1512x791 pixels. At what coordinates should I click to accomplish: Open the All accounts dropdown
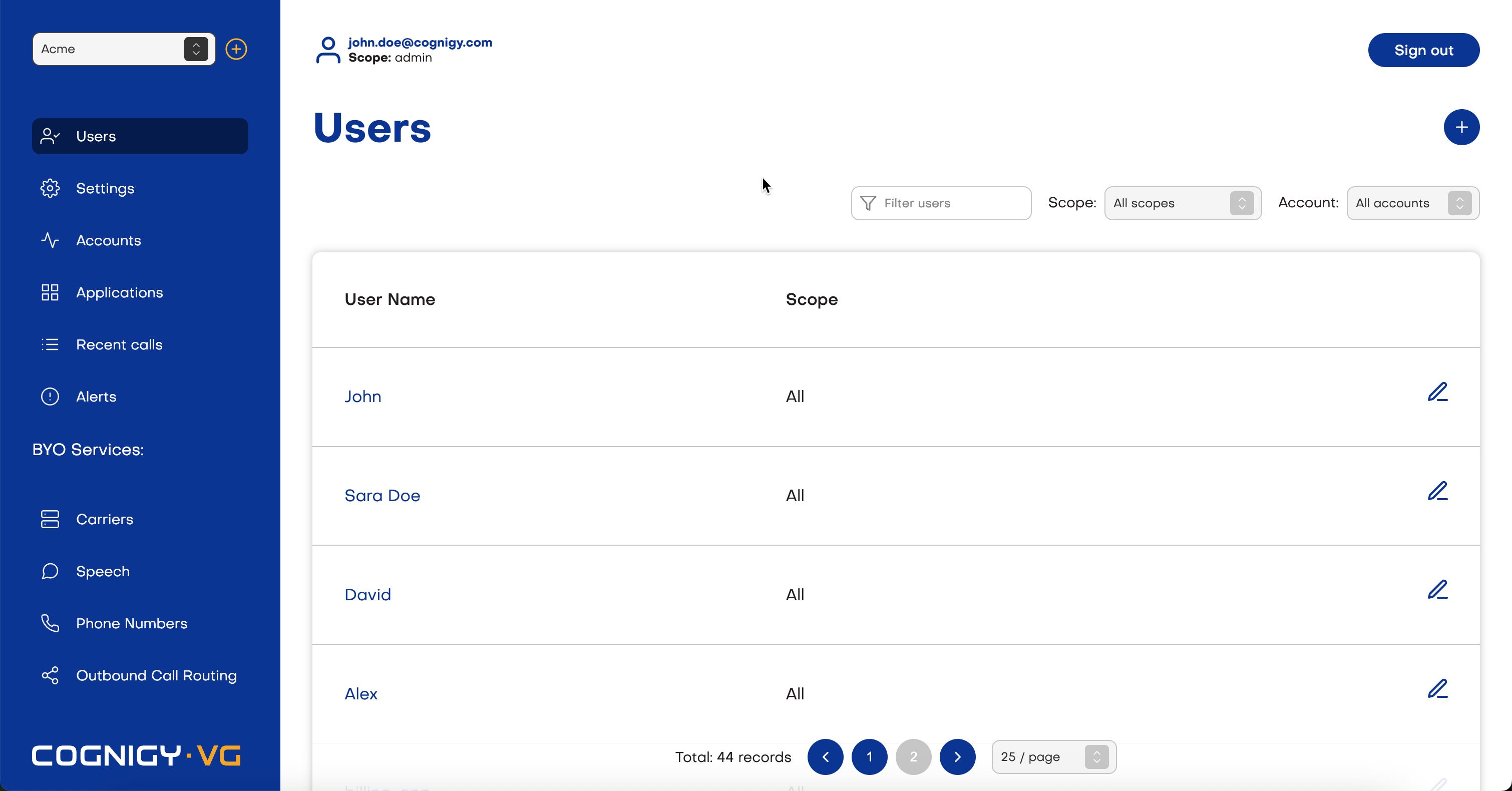click(1412, 203)
